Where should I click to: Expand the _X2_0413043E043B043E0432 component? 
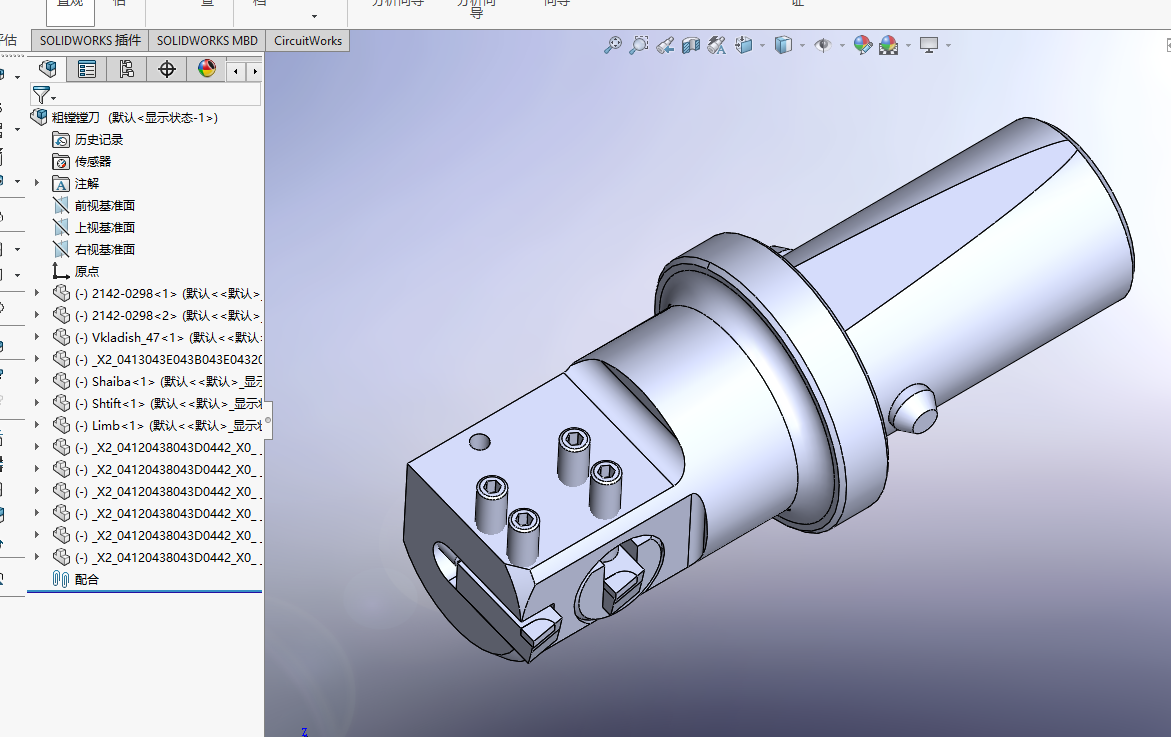37,358
